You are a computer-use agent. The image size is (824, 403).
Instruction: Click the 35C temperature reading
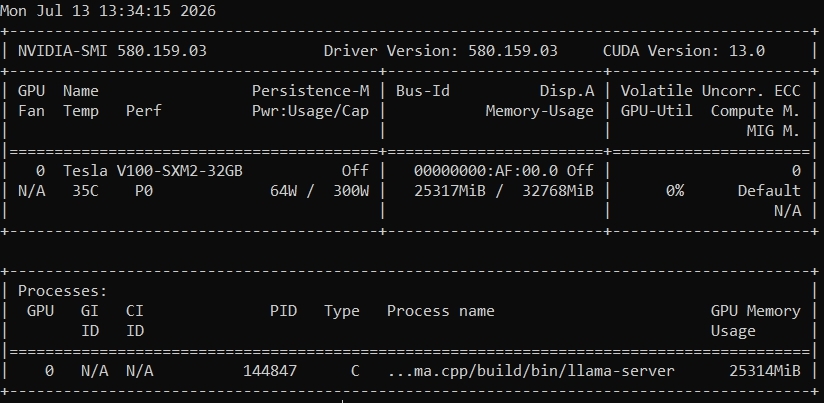coord(85,191)
